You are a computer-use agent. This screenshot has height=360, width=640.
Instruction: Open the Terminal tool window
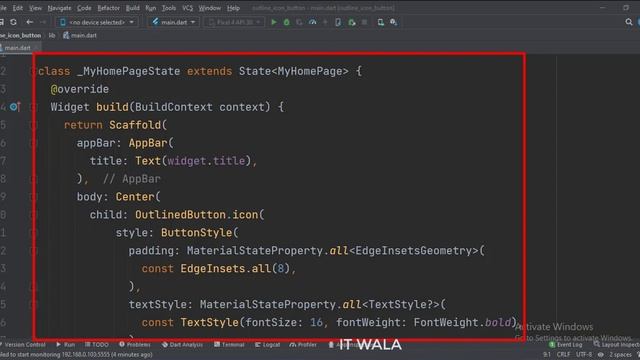pos(229,344)
